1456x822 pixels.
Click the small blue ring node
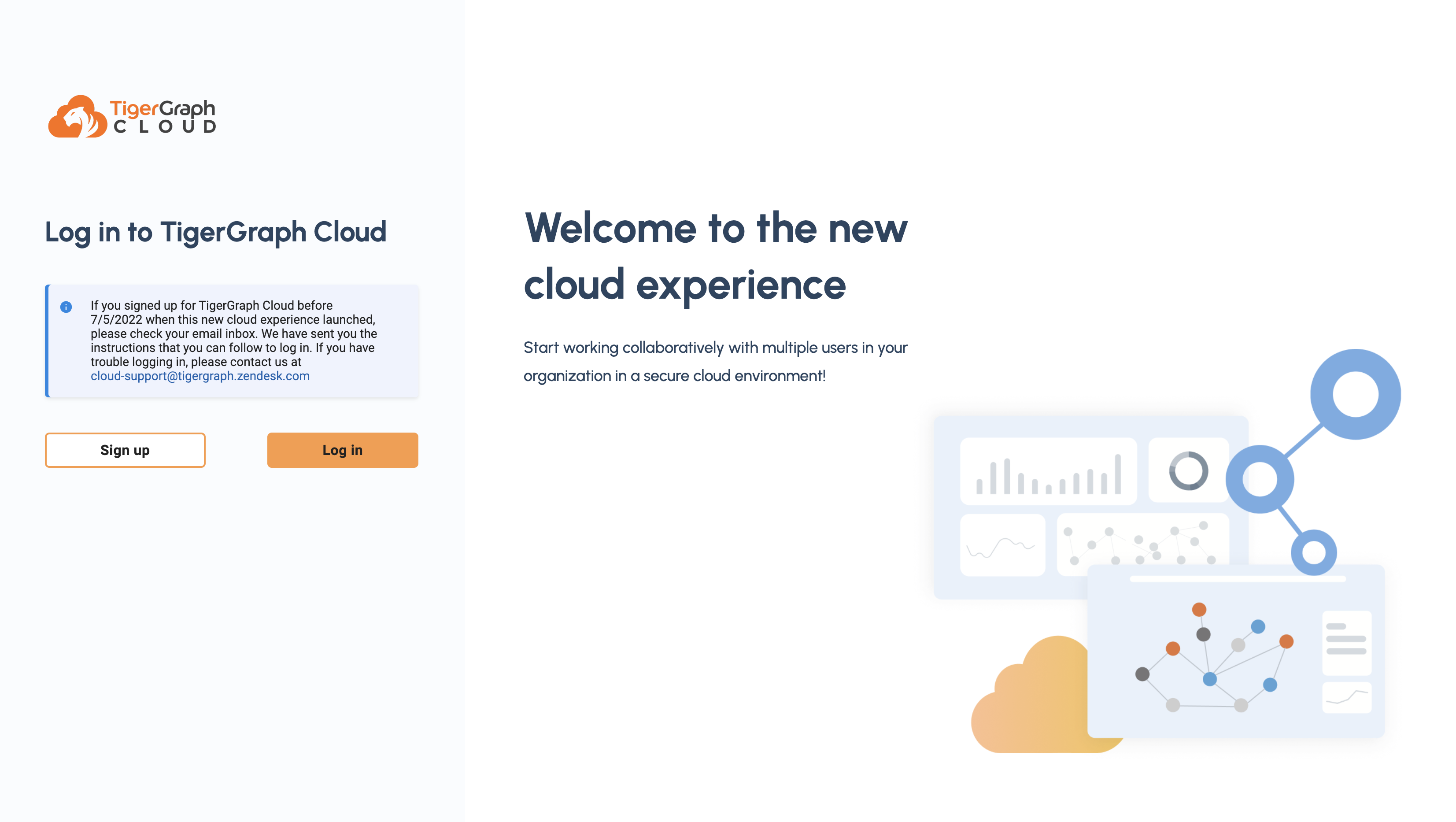[1314, 552]
